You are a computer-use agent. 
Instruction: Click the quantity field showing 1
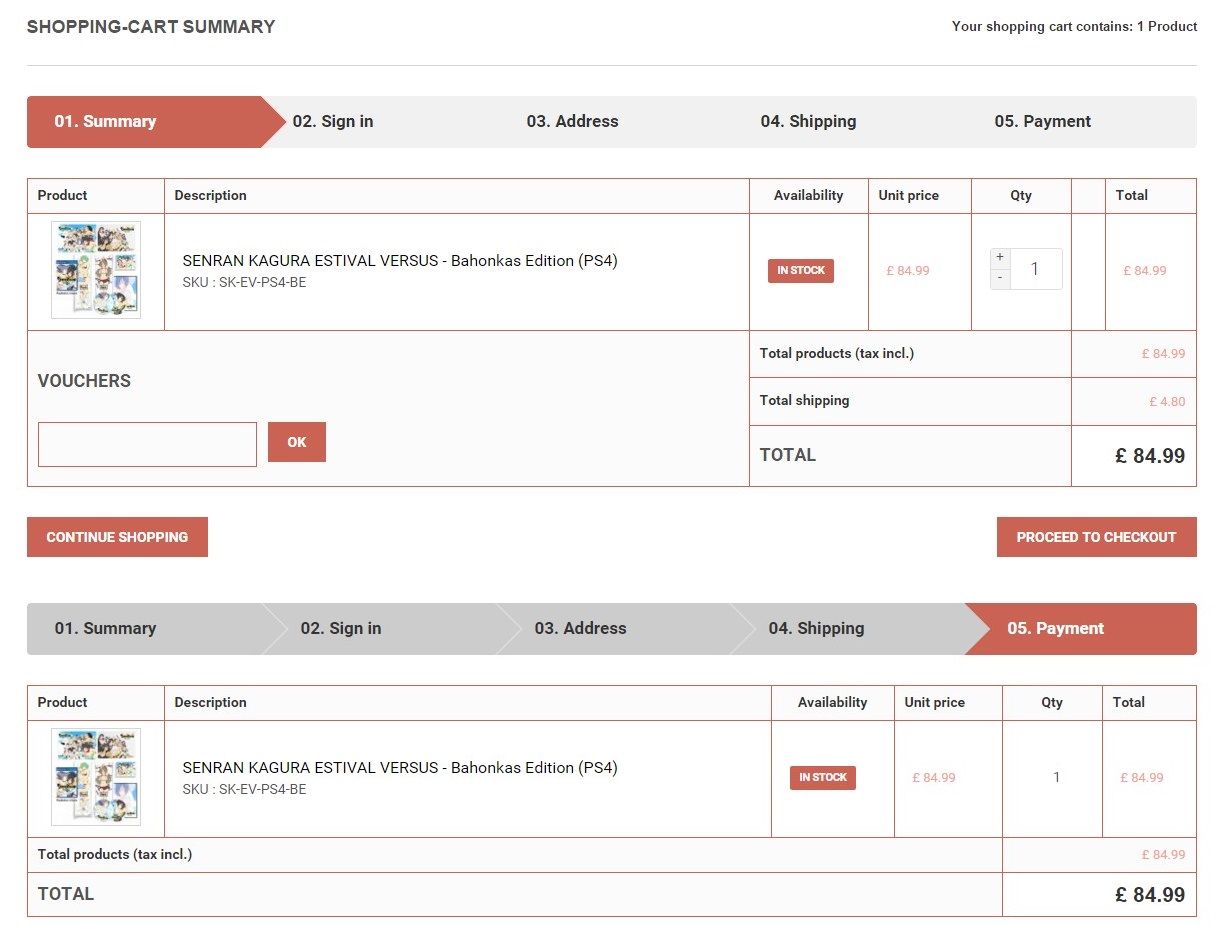coord(1036,269)
